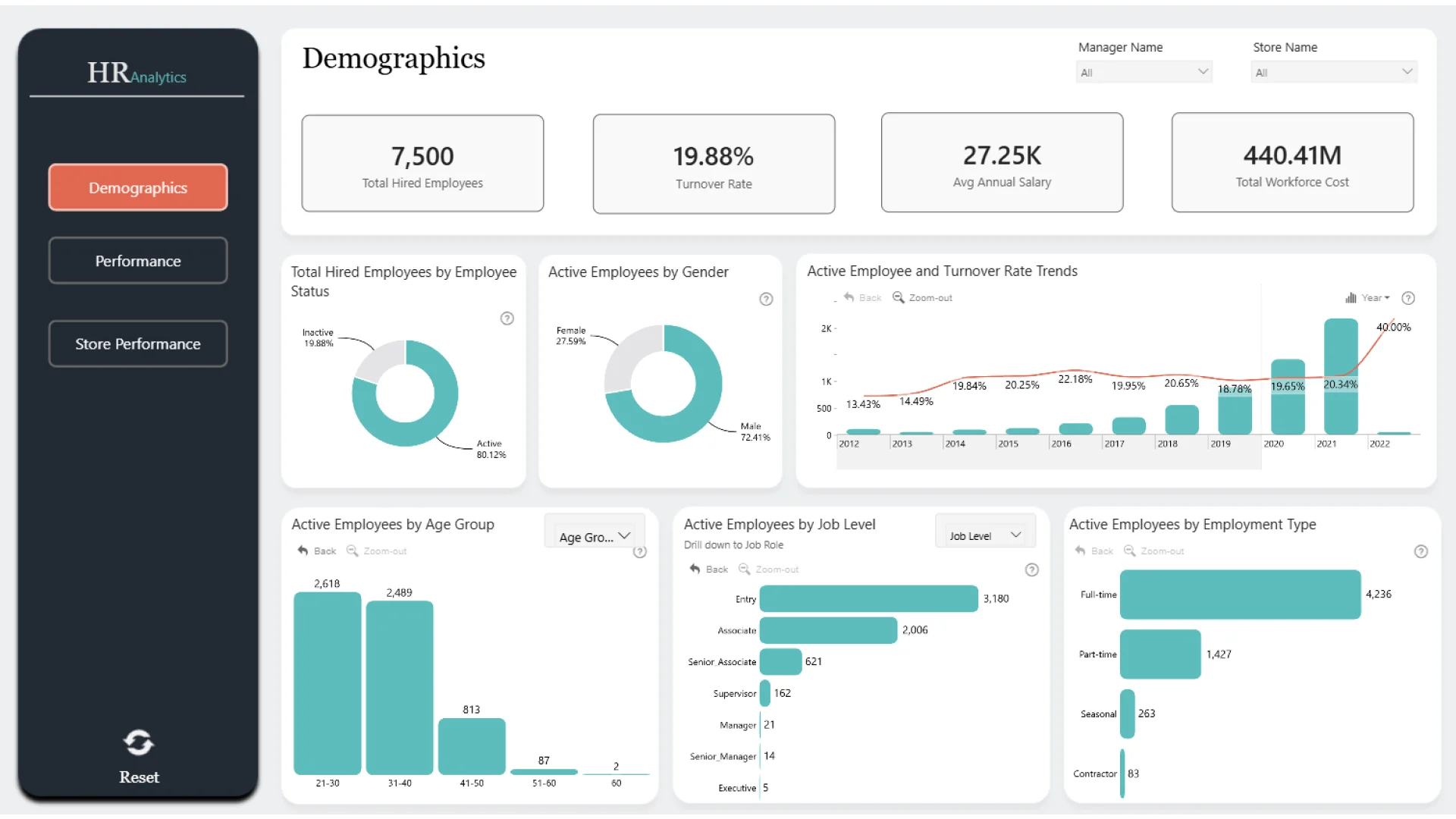1456x819 pixels.
Task: Click Back arrow in Job Level chart
Action: (695, 569)
